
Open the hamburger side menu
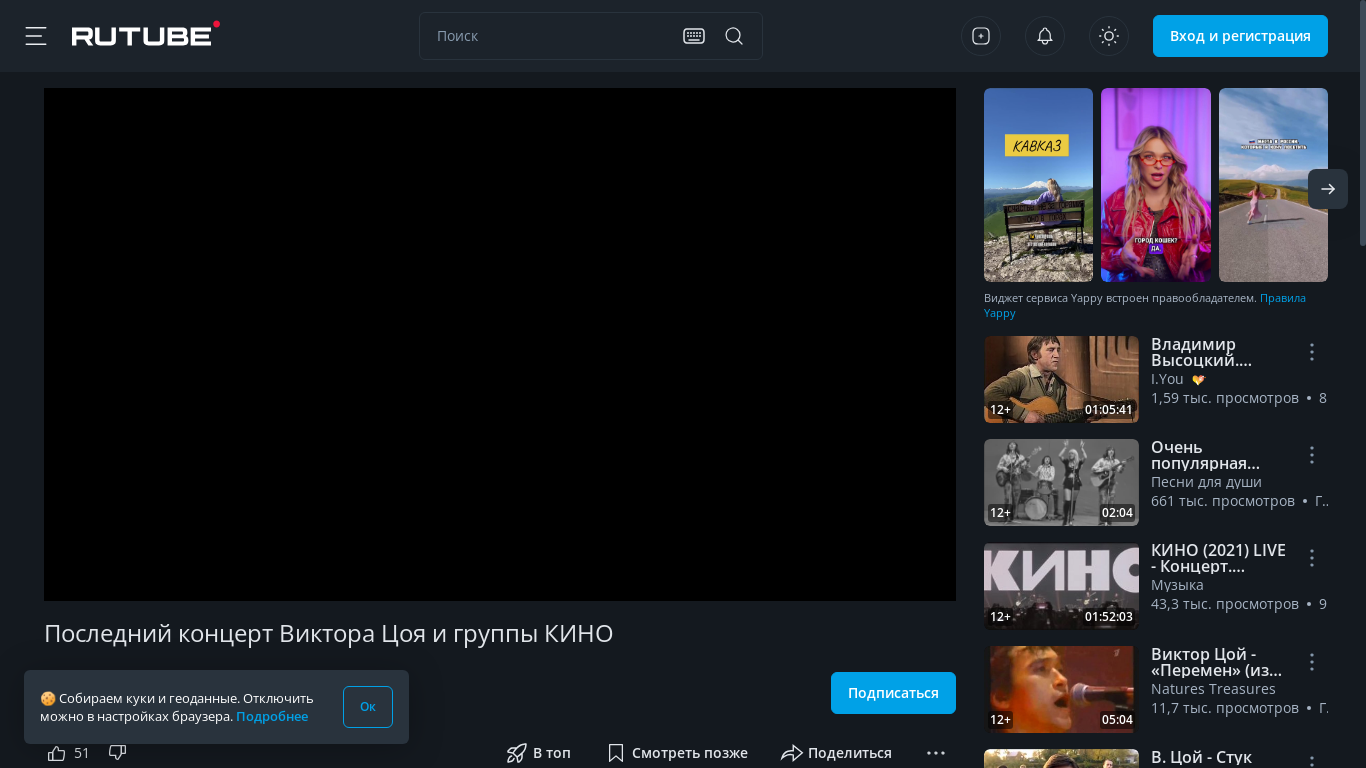(36, 36)
